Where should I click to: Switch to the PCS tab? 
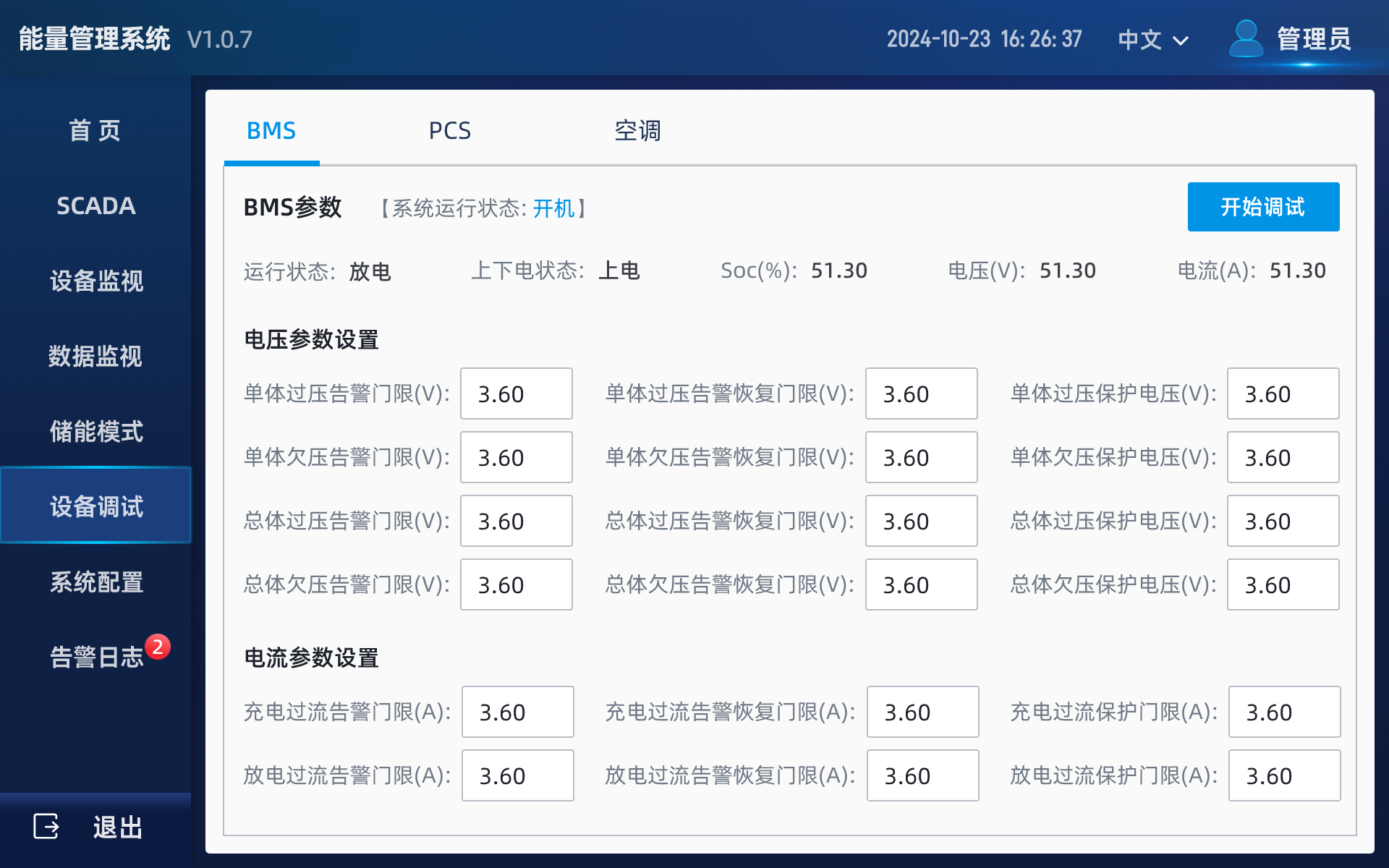pyautogui.click(x=450, y=131)
